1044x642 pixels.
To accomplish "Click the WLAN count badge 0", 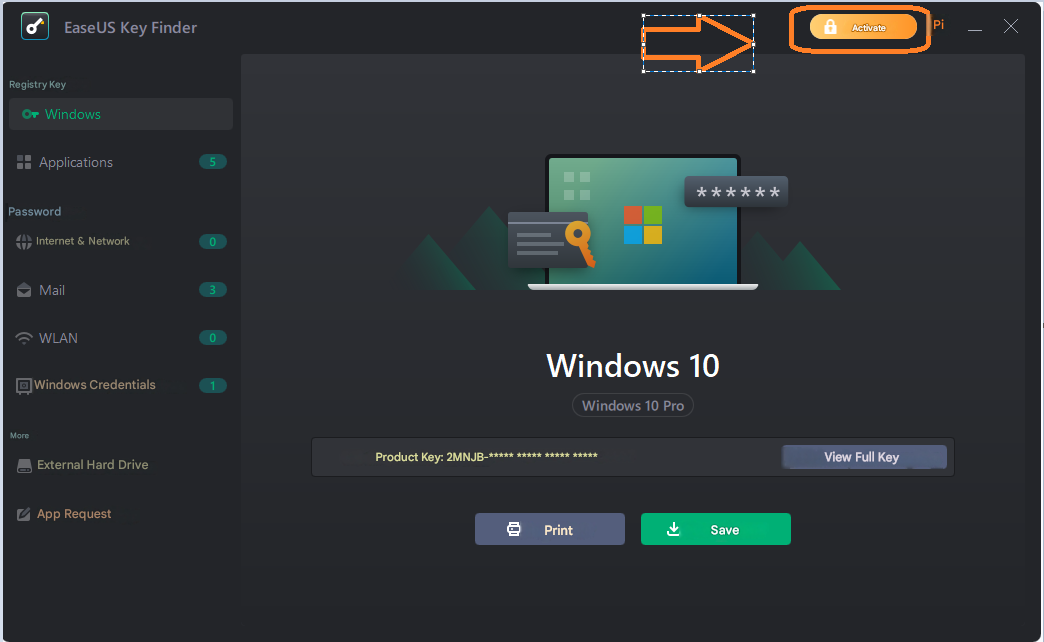I will (213, 338).
